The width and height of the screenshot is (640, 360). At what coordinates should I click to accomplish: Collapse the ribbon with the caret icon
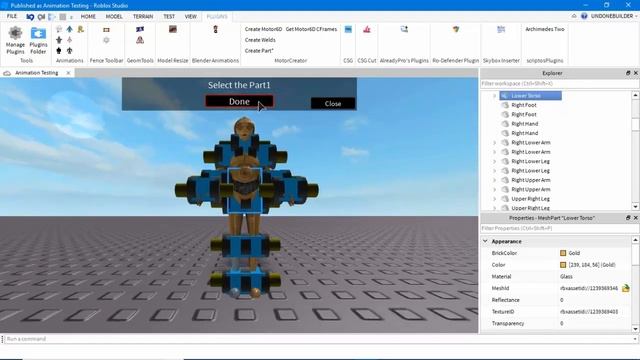click(574, 16)
